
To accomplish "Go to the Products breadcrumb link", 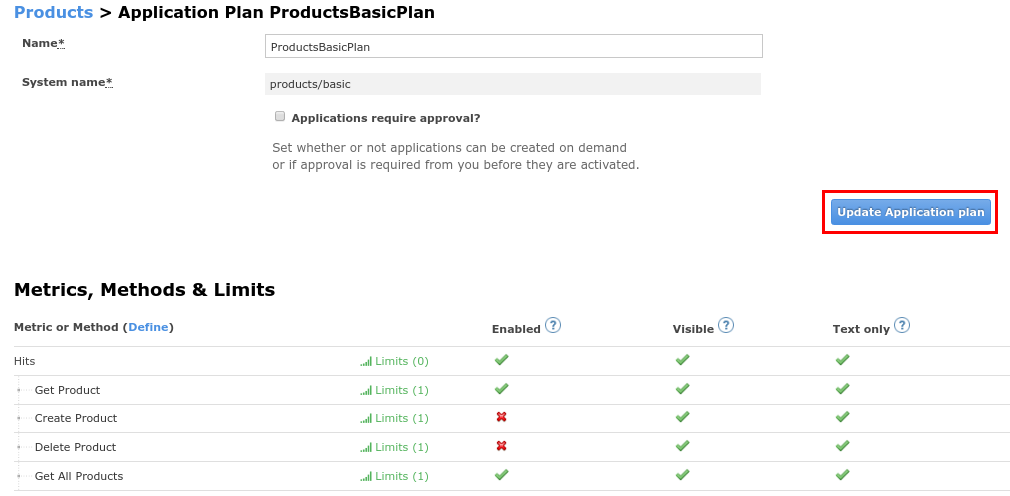I will point(53,13).
